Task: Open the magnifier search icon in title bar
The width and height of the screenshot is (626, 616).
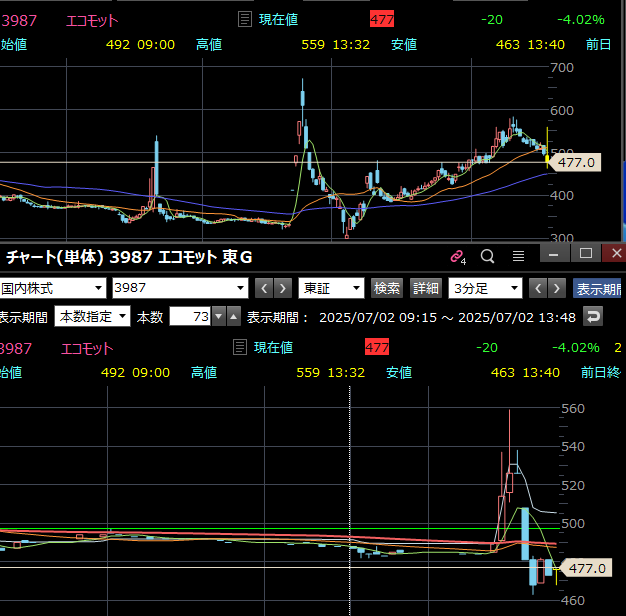Action: pos(487,256)
